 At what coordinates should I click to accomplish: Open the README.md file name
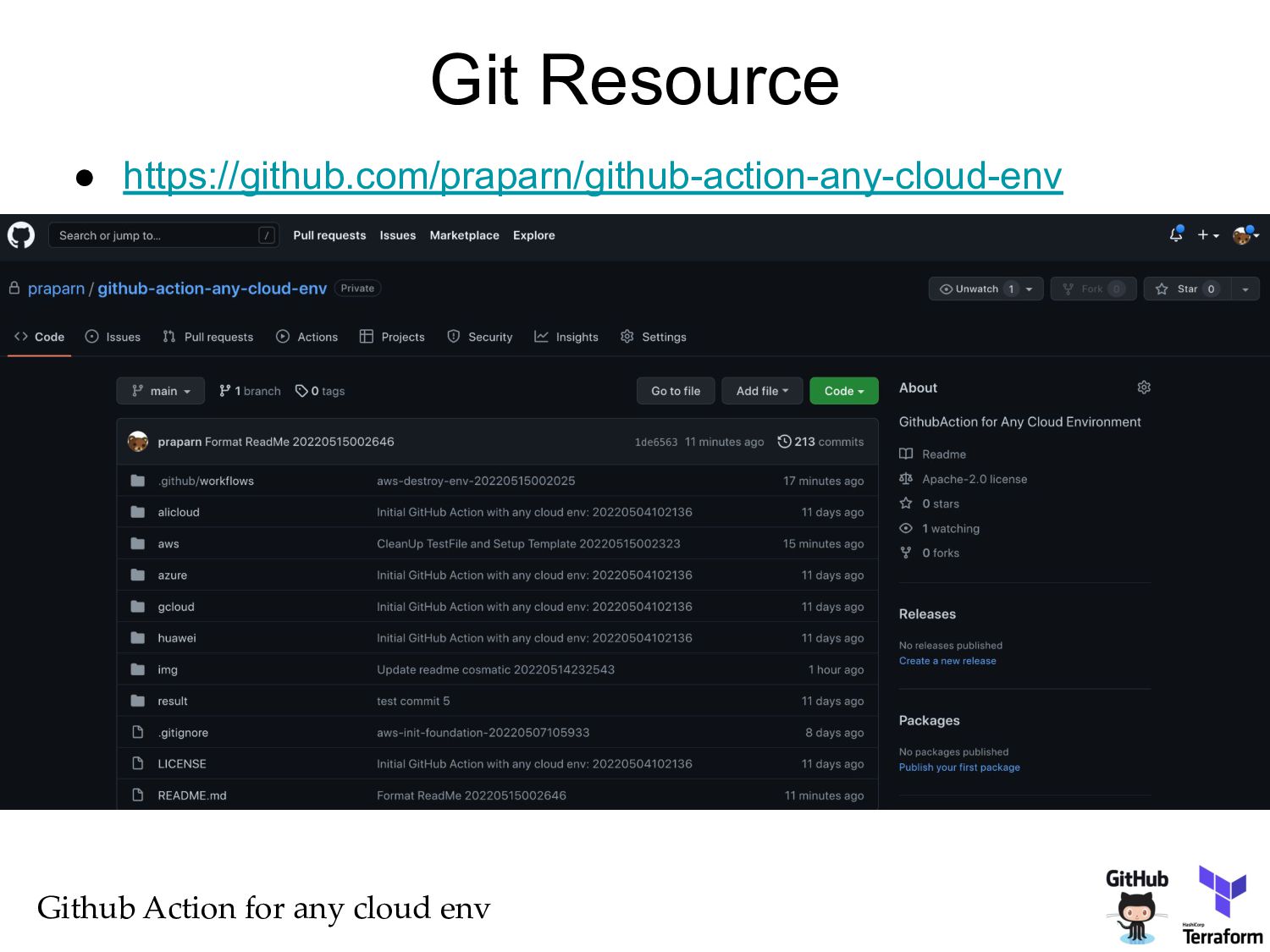tap(192, 795)
